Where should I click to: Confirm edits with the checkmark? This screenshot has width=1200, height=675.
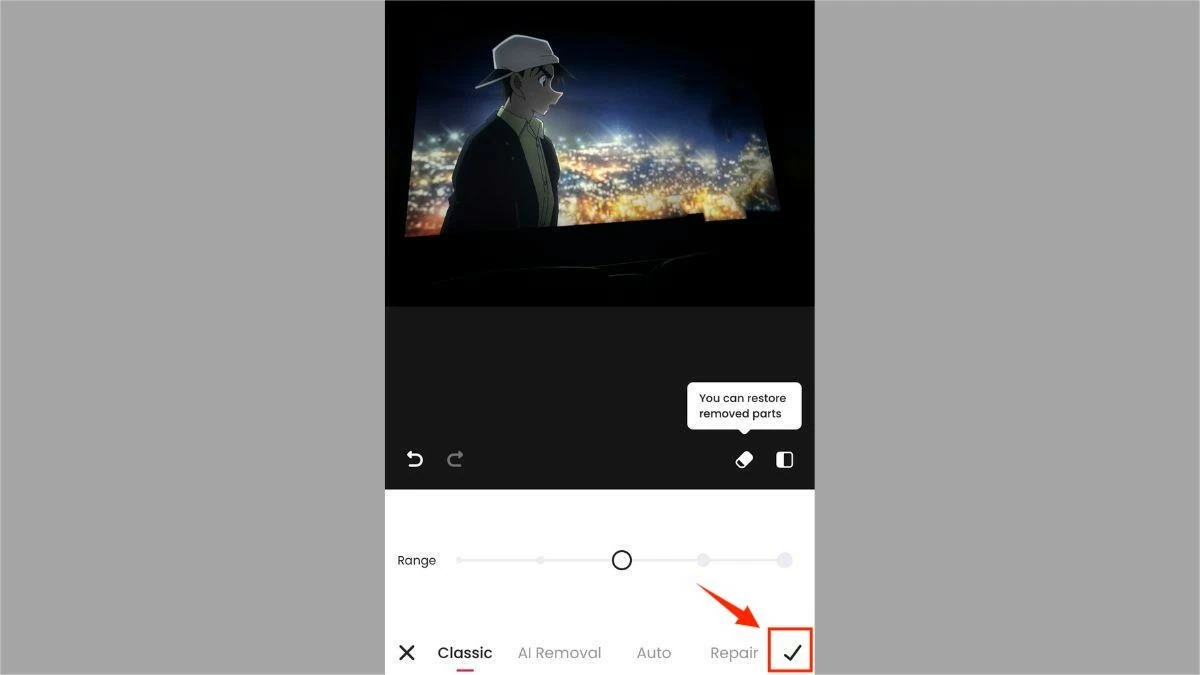(x=792, y=653)
